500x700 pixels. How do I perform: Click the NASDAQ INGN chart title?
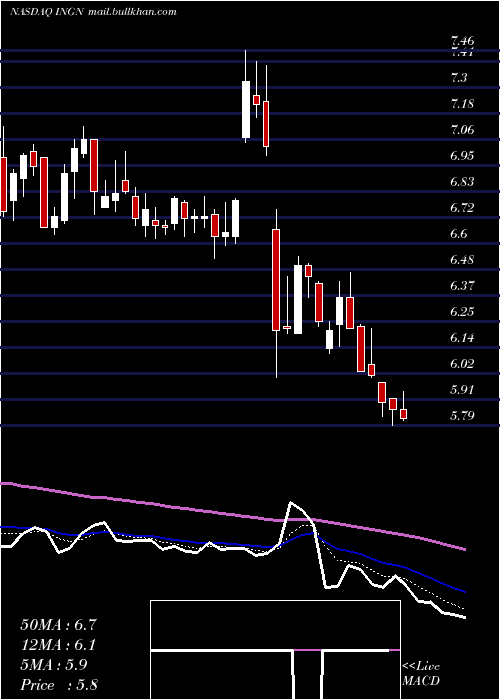point(93,11)
